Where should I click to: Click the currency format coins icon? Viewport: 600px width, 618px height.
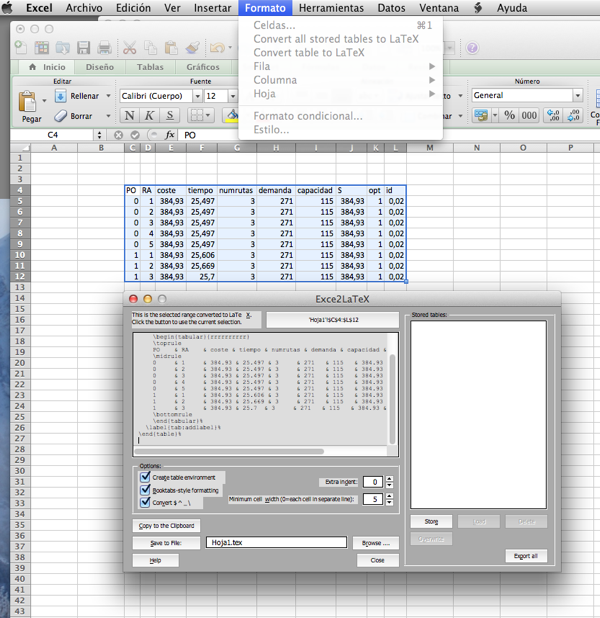pyautogui.click(x=481, y=115)
